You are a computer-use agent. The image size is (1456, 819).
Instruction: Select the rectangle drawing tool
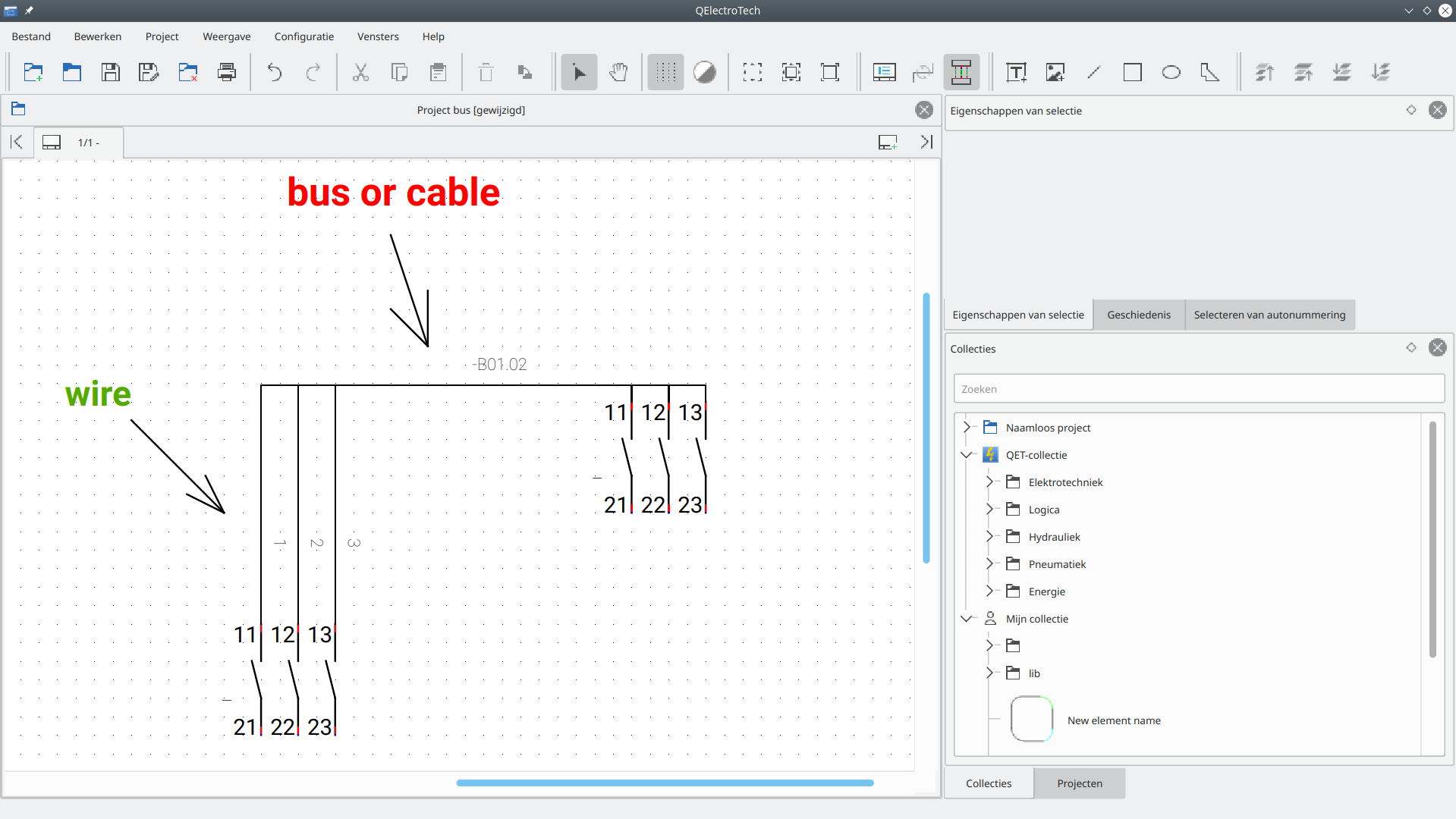point(1132,73)
